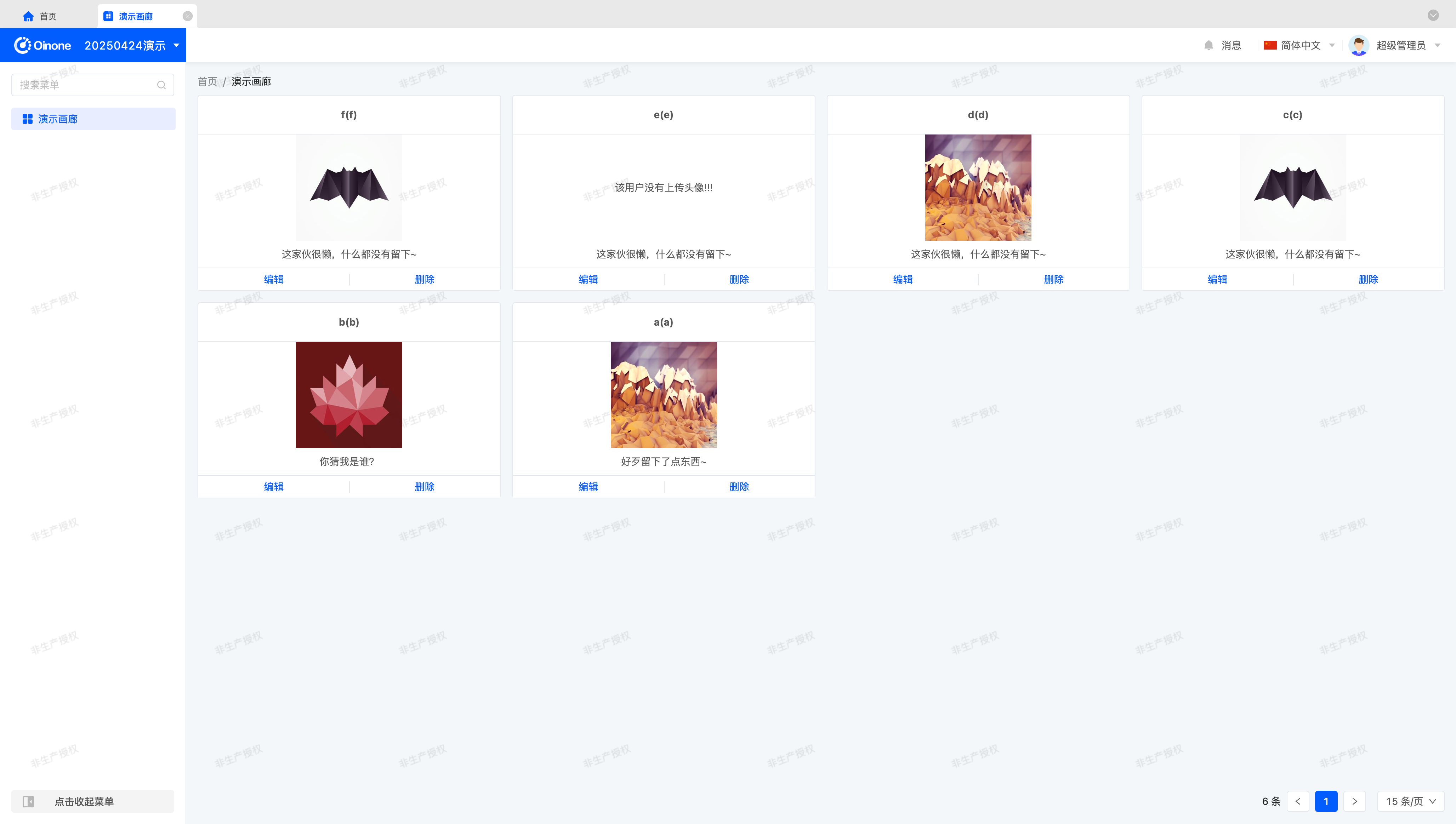The image size is (1456, 824).
Task: Close the 演示画廊 tab
Action: click(x=187, y=16)
